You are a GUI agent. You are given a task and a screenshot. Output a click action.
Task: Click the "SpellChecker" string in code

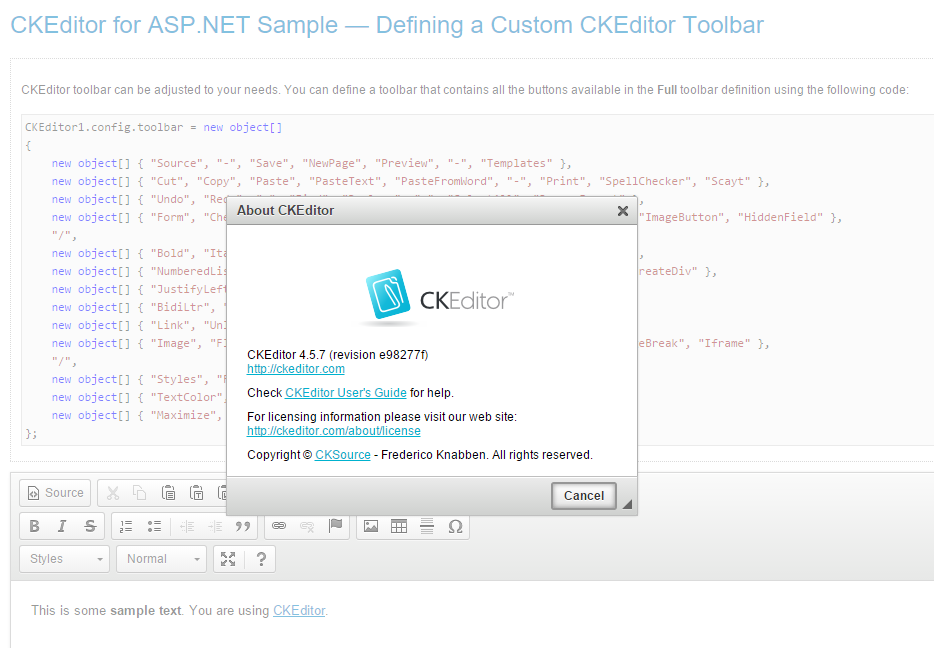coord(645,181)
